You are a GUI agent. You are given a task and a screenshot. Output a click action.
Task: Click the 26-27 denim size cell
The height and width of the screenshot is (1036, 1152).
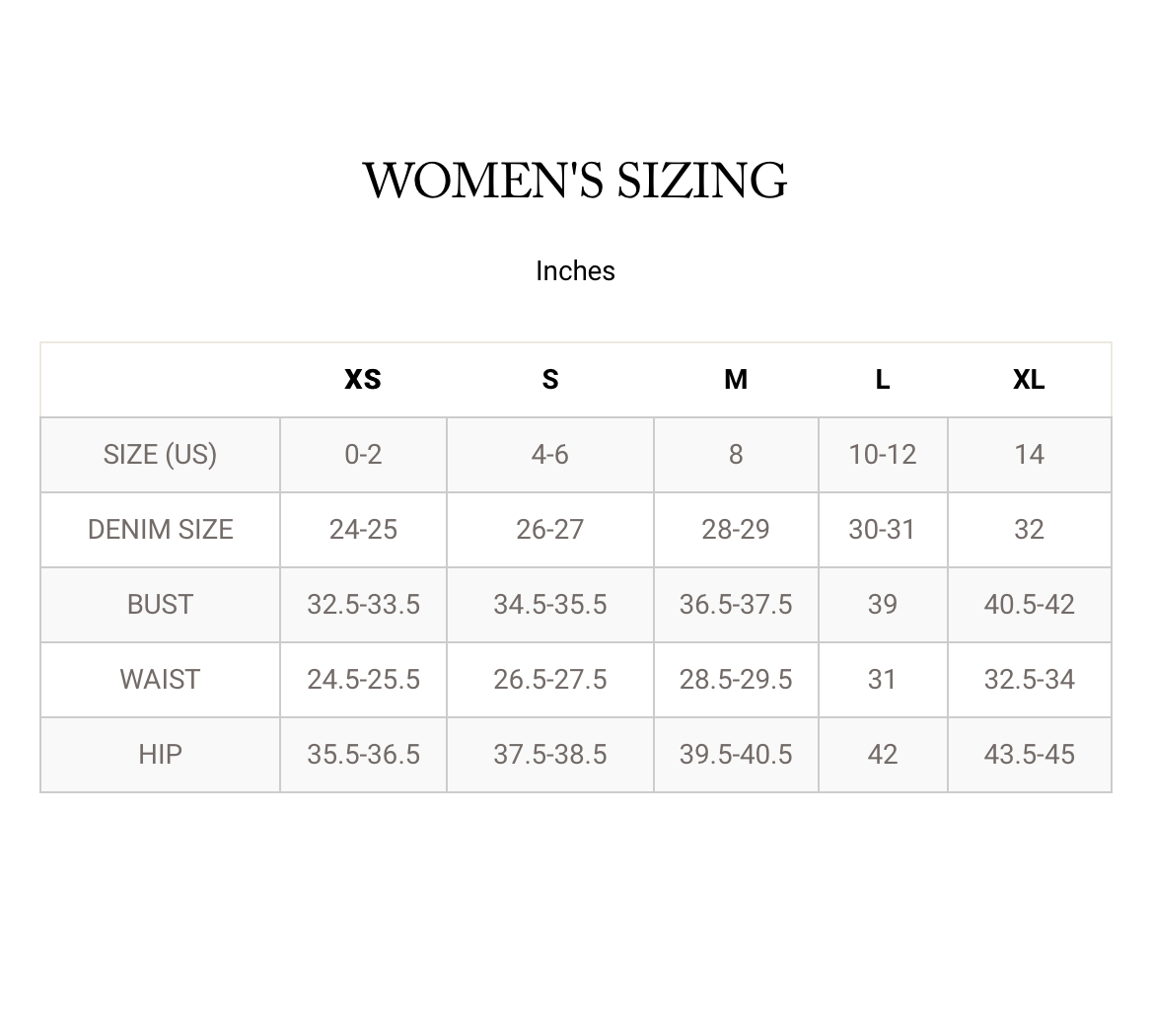point(550,530)
